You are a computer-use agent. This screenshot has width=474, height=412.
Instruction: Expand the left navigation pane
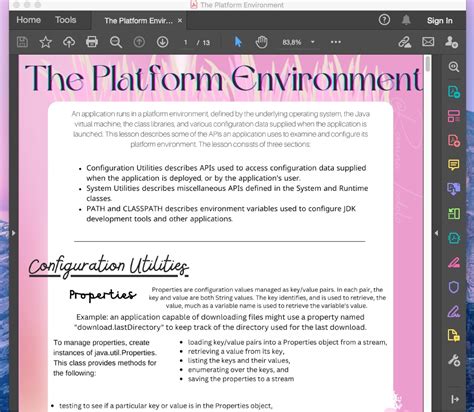(x=13, y=233)
